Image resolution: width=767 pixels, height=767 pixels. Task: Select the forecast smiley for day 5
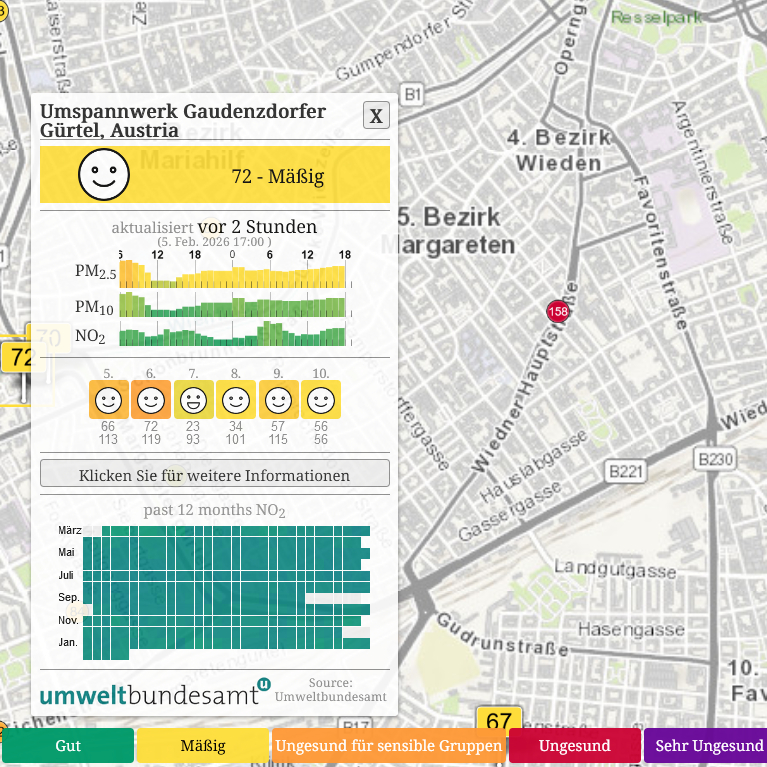tap(109, 400)
